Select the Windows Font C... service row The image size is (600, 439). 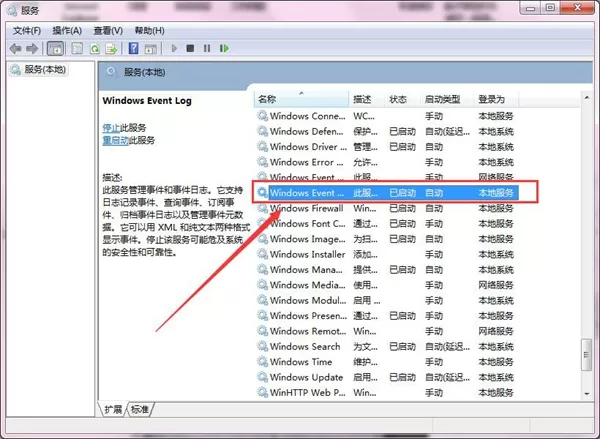[x=386, y=224]
